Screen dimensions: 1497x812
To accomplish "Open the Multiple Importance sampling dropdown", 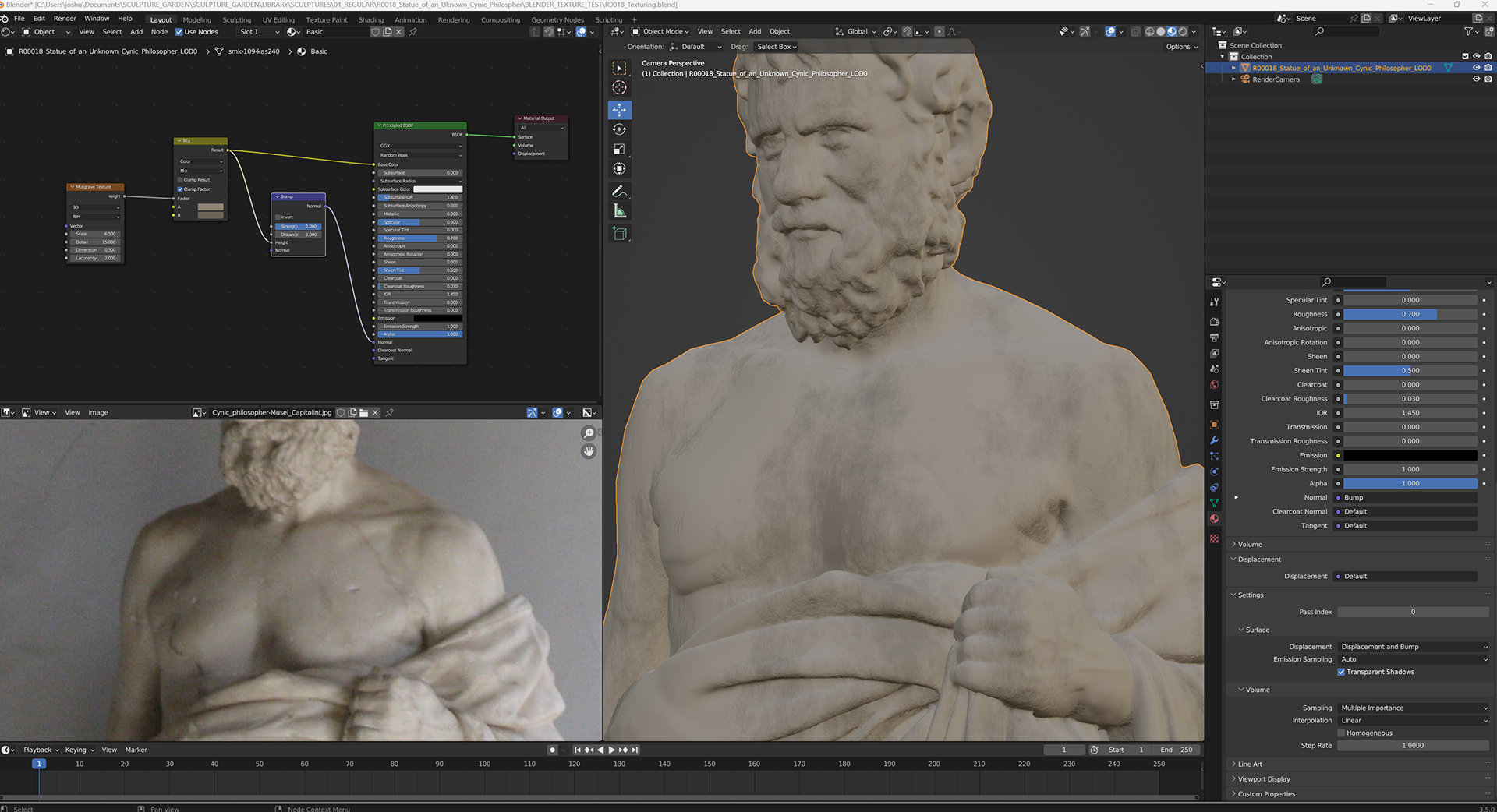I will tap(1414, 708).
